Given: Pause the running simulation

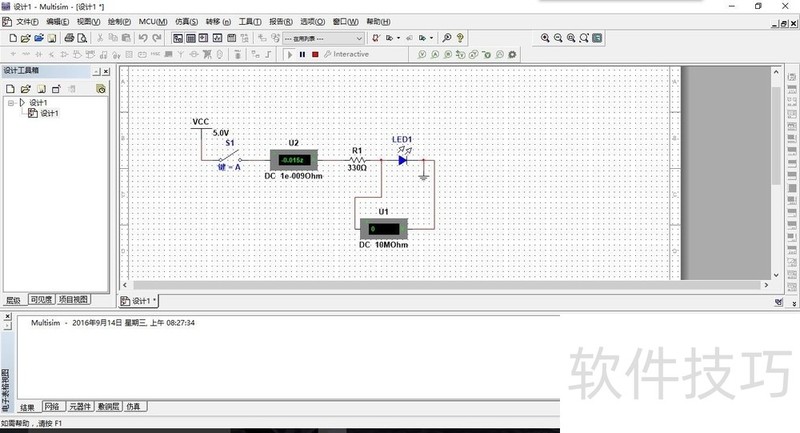Looking at the screenshot, I should (x=303, y=54).
